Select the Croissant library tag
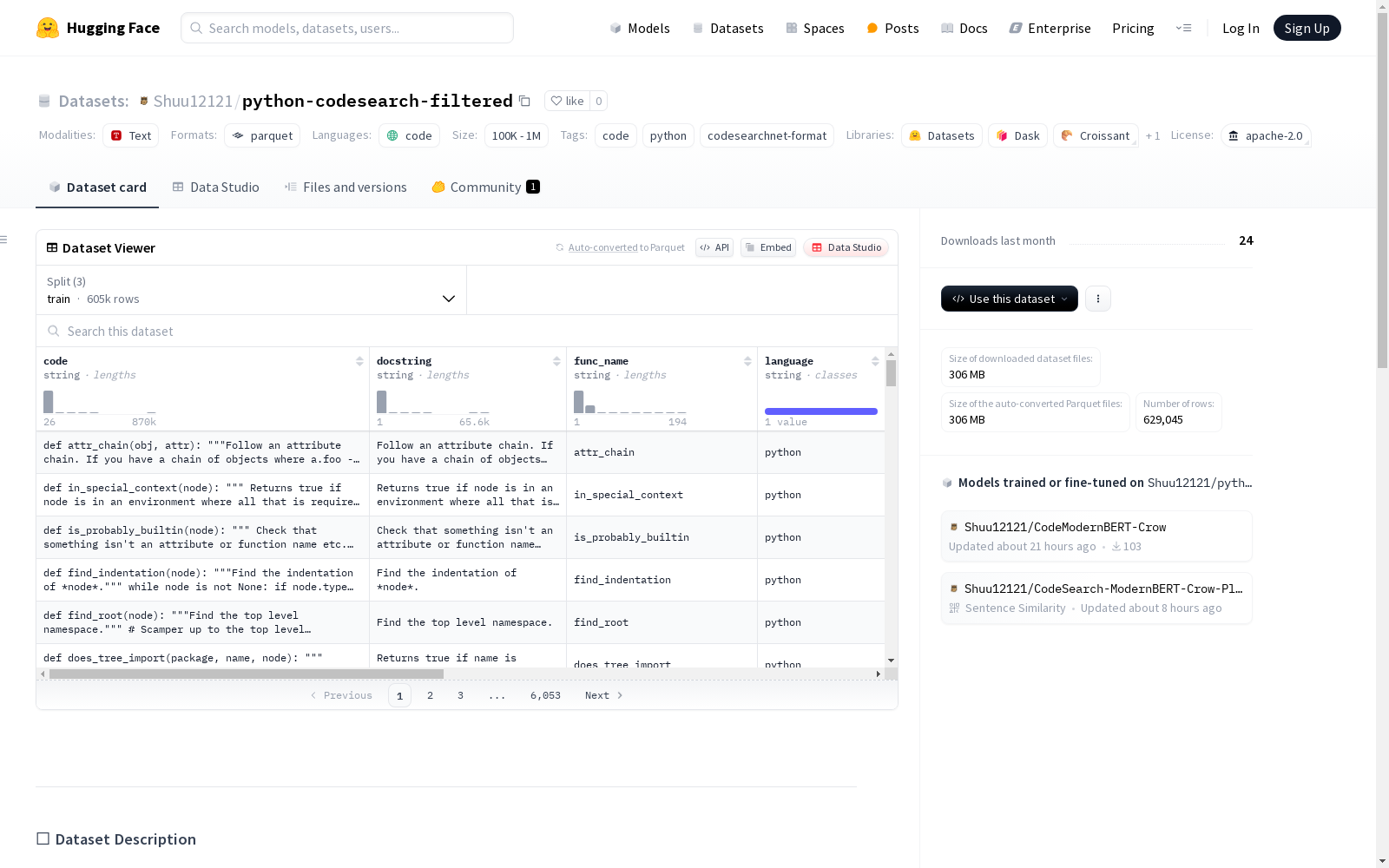Screen dimensions: 1389x868 tap(1096, 135)
